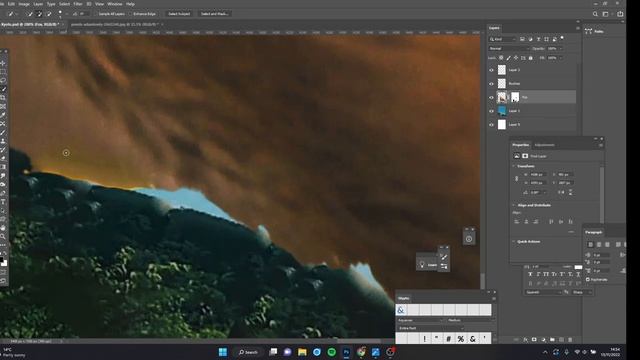Image resolution: width=640 pixels, height=360 pixels.
Task: Click filter for type layers icon
Action: (538, 39)
